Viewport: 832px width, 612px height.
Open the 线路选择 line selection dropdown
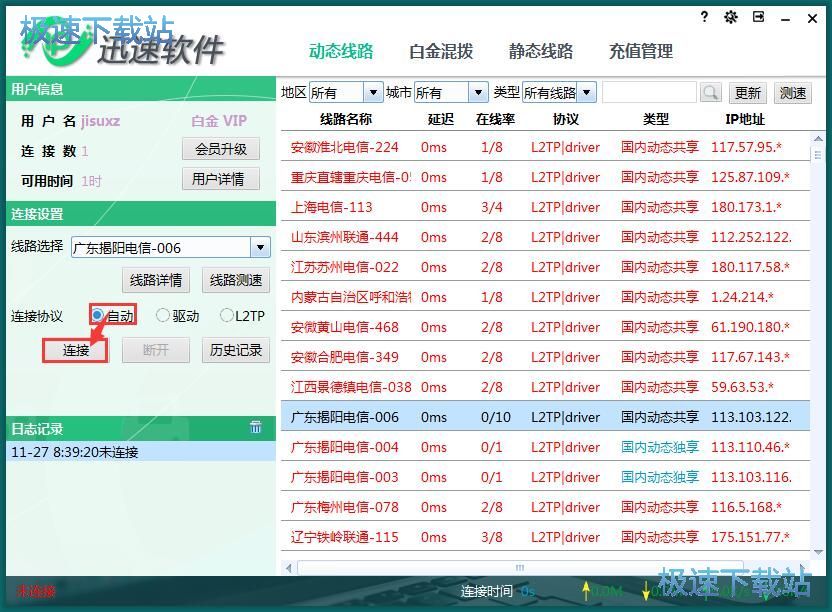coord(261,247)
